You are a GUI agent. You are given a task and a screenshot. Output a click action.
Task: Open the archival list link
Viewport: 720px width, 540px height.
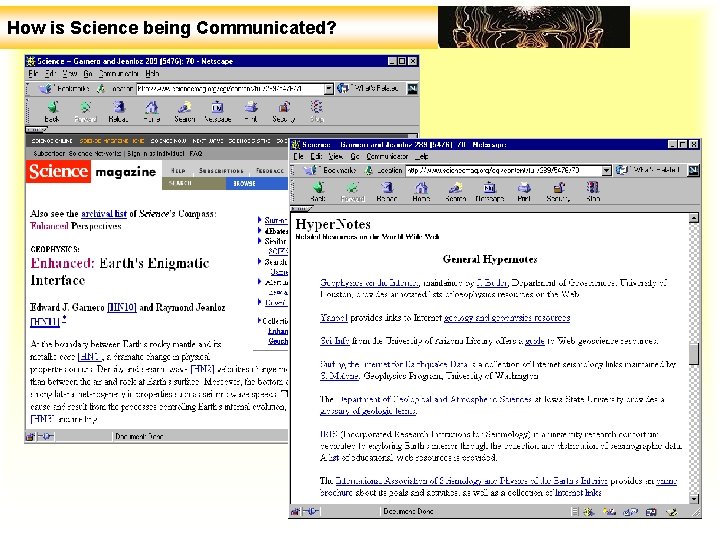104,214
